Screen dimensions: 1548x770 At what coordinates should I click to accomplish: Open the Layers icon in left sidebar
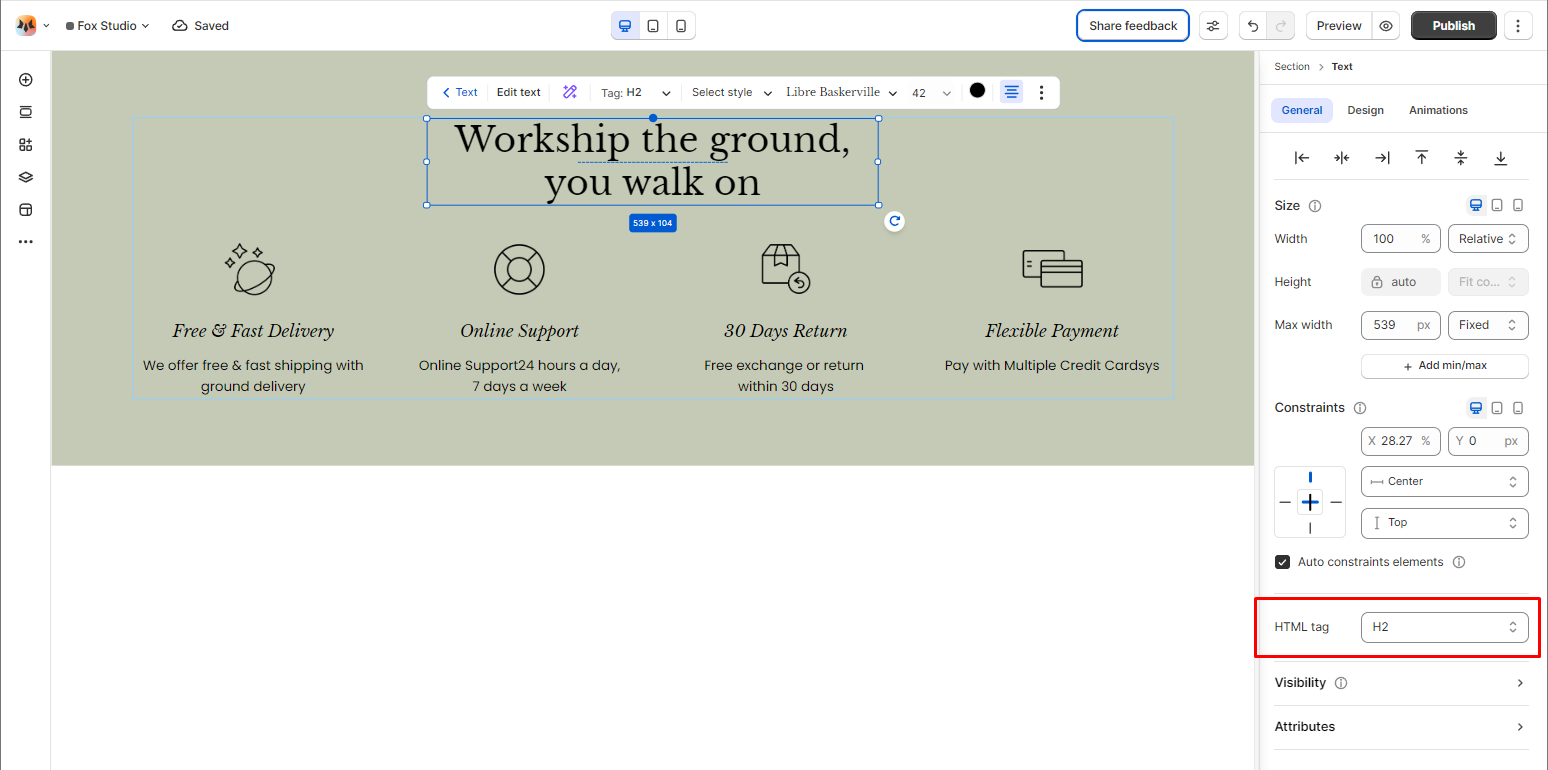pos(26,177)
